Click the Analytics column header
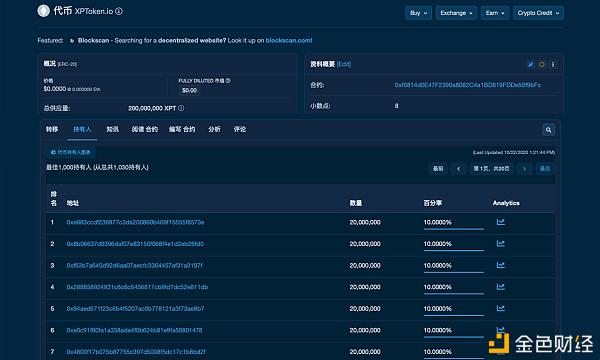Screen dimensions: 600x360 [x=506, y=203]
